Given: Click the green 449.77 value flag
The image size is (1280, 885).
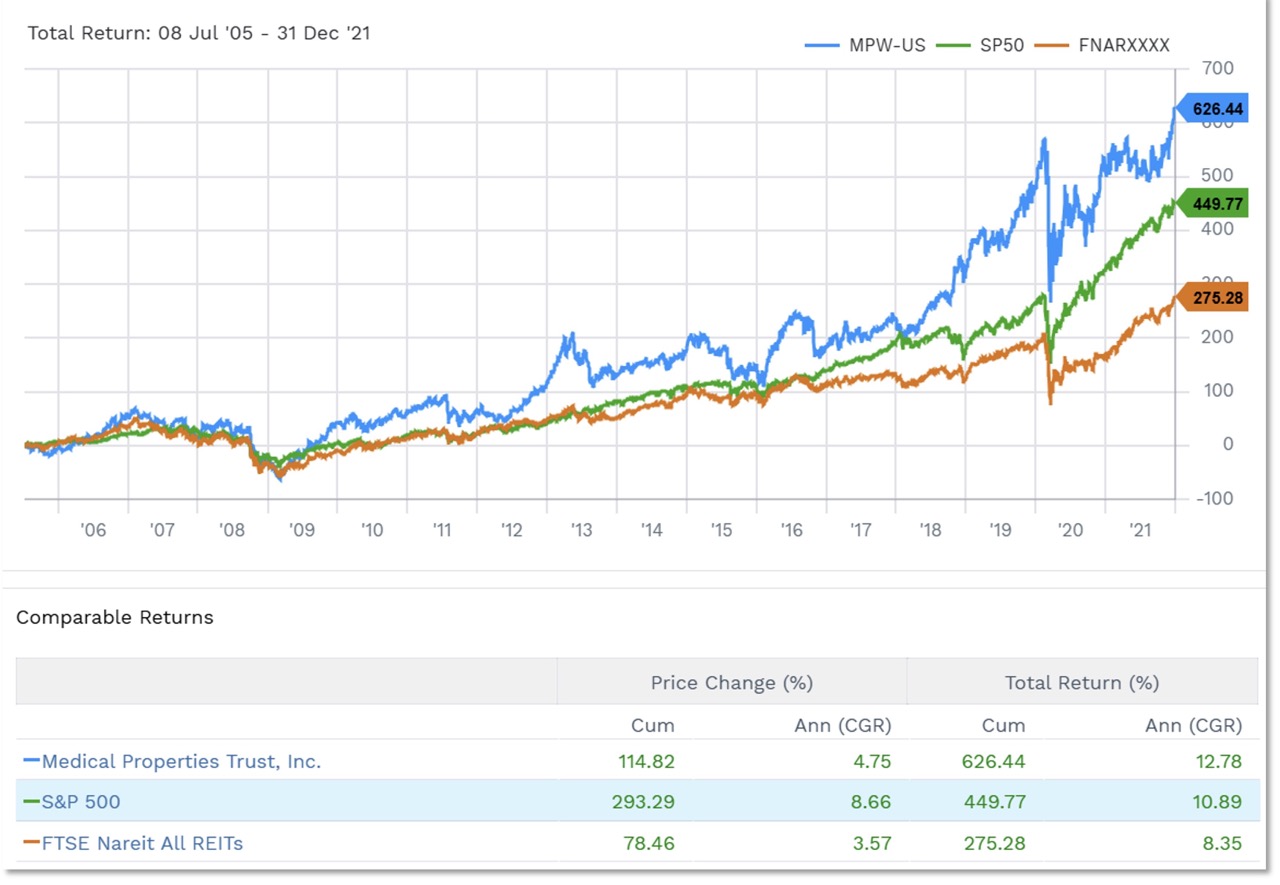Looking at the screenshot, I should click(1212, 204).
